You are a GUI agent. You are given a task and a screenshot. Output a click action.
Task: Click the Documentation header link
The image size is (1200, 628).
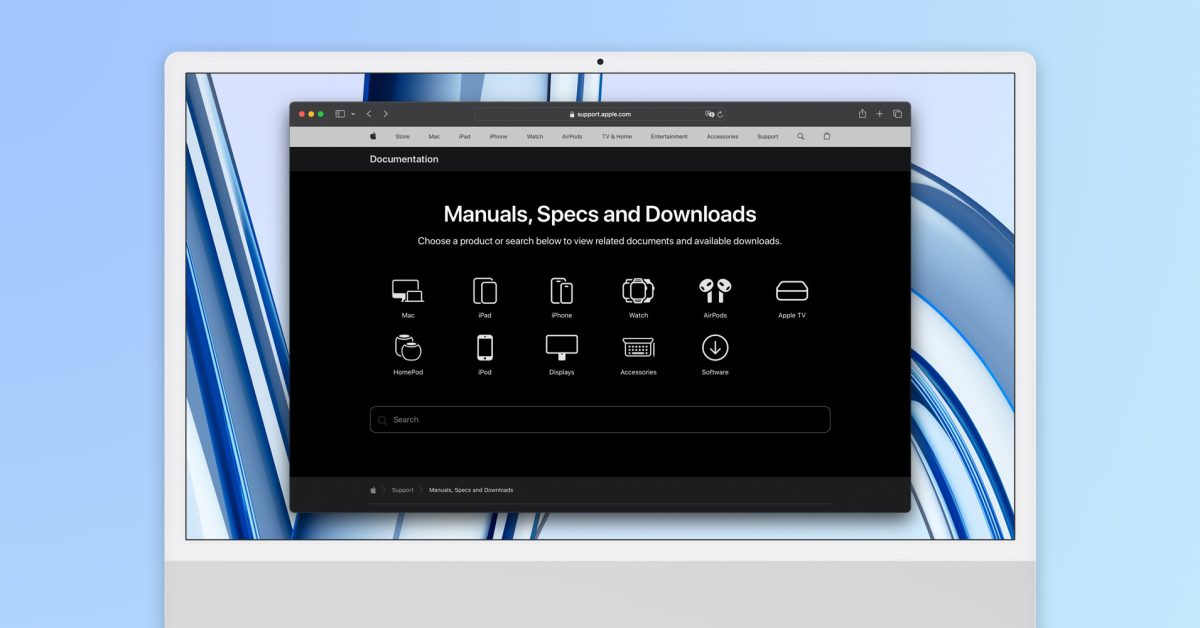coord(404,159)
